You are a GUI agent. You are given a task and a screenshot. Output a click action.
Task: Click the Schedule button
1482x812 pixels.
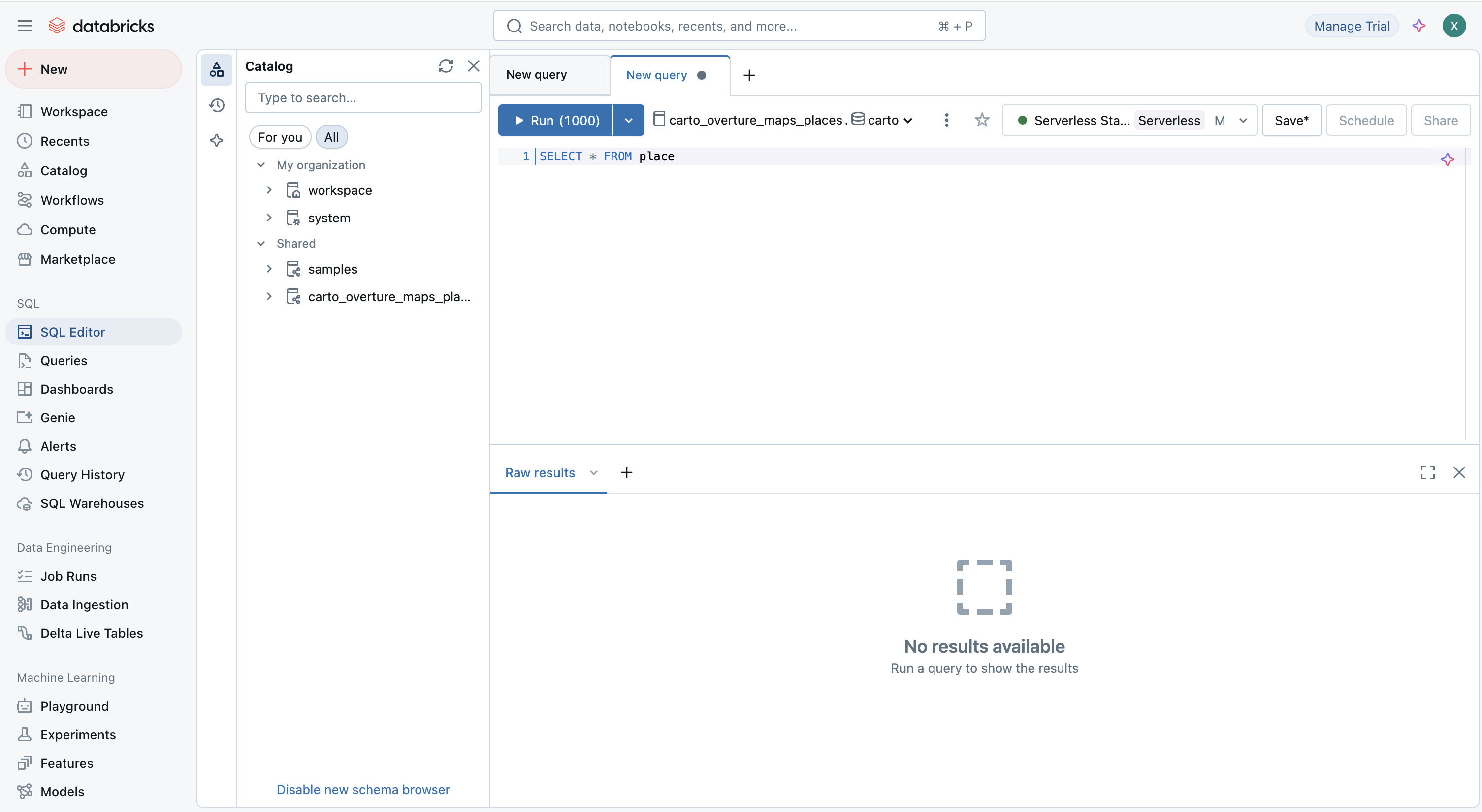click(x=1366, y=120)
